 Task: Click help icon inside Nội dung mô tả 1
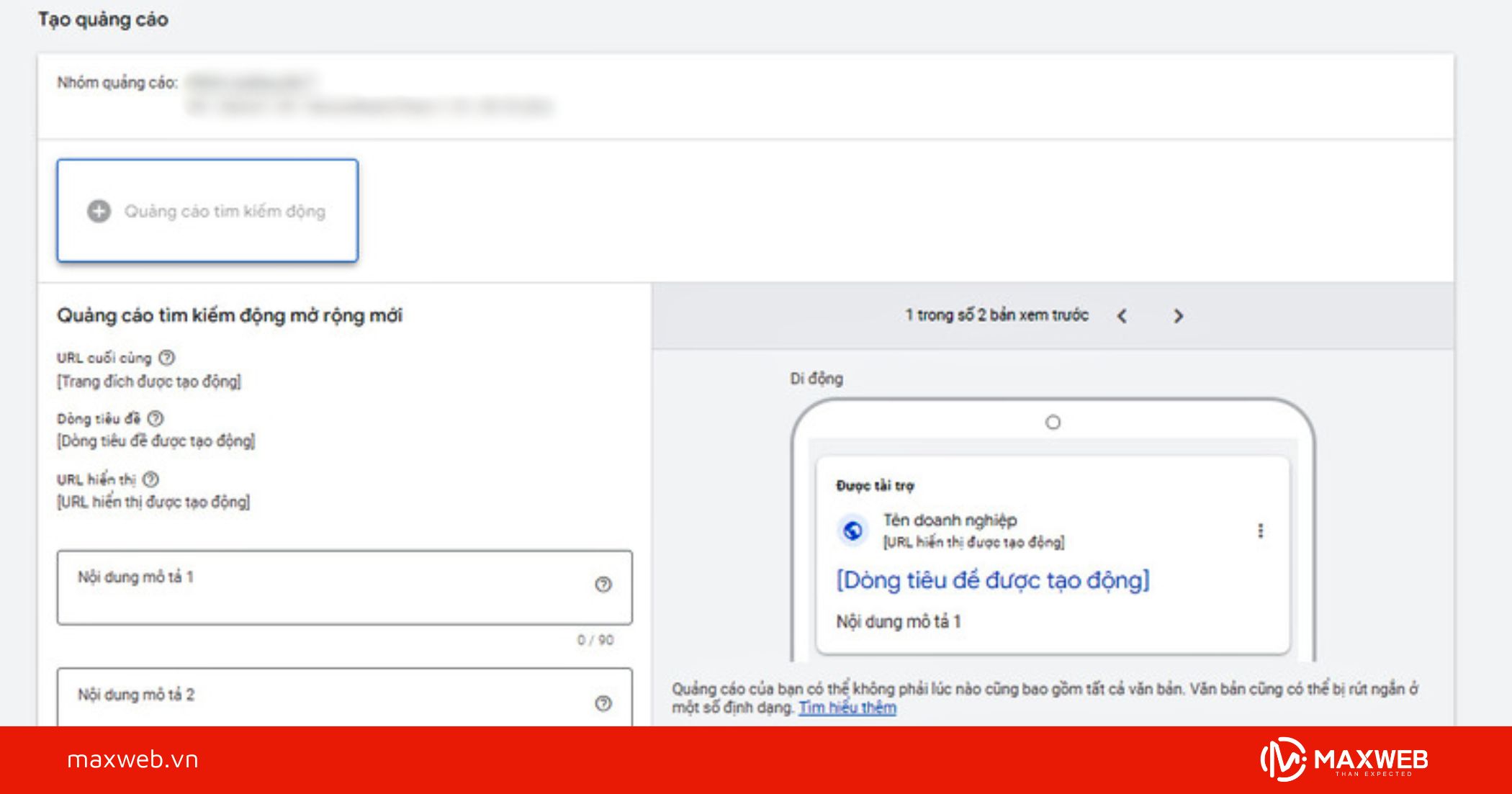(x=603, y=585)
